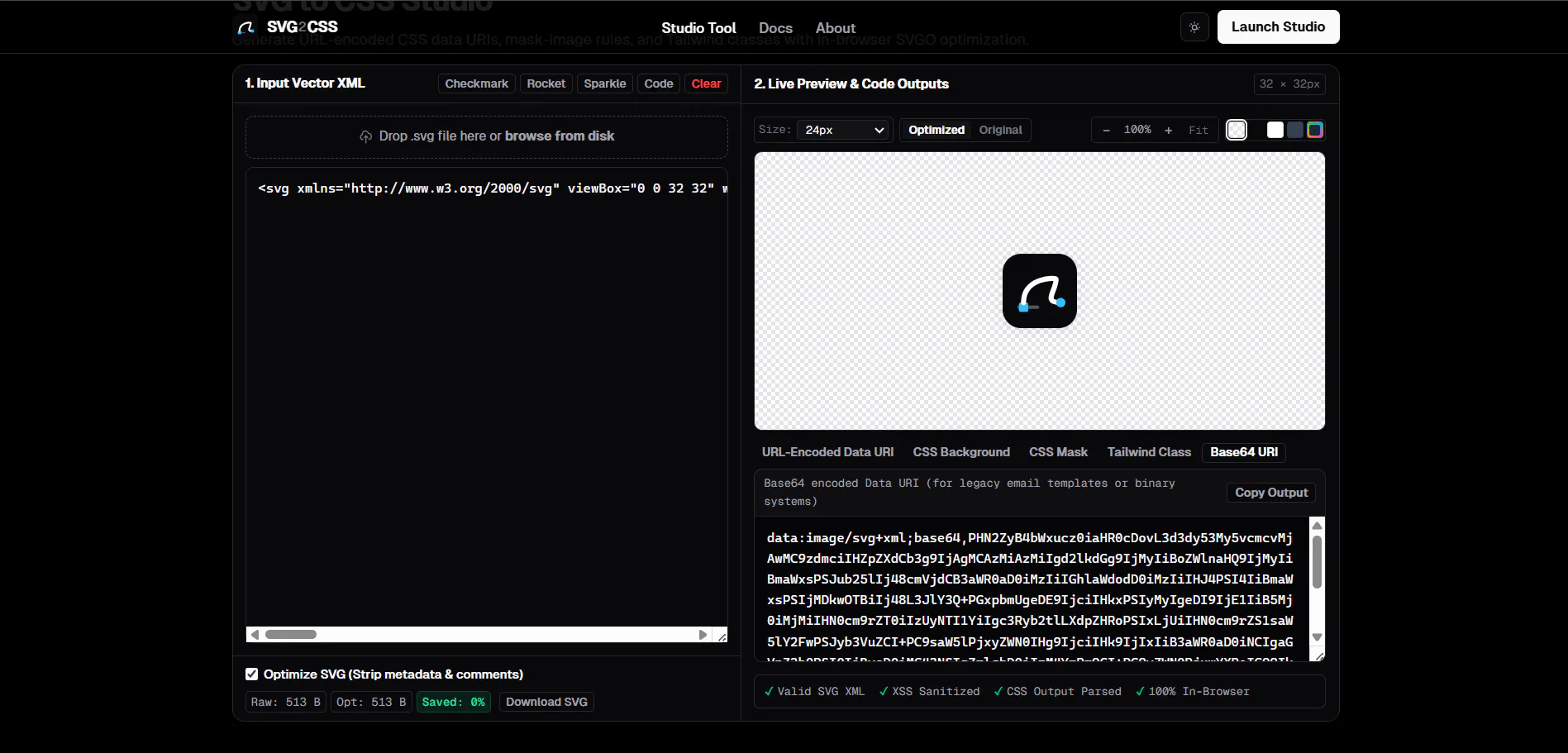Click the upload cloud icon in drop zone

(x=365, y=136)
